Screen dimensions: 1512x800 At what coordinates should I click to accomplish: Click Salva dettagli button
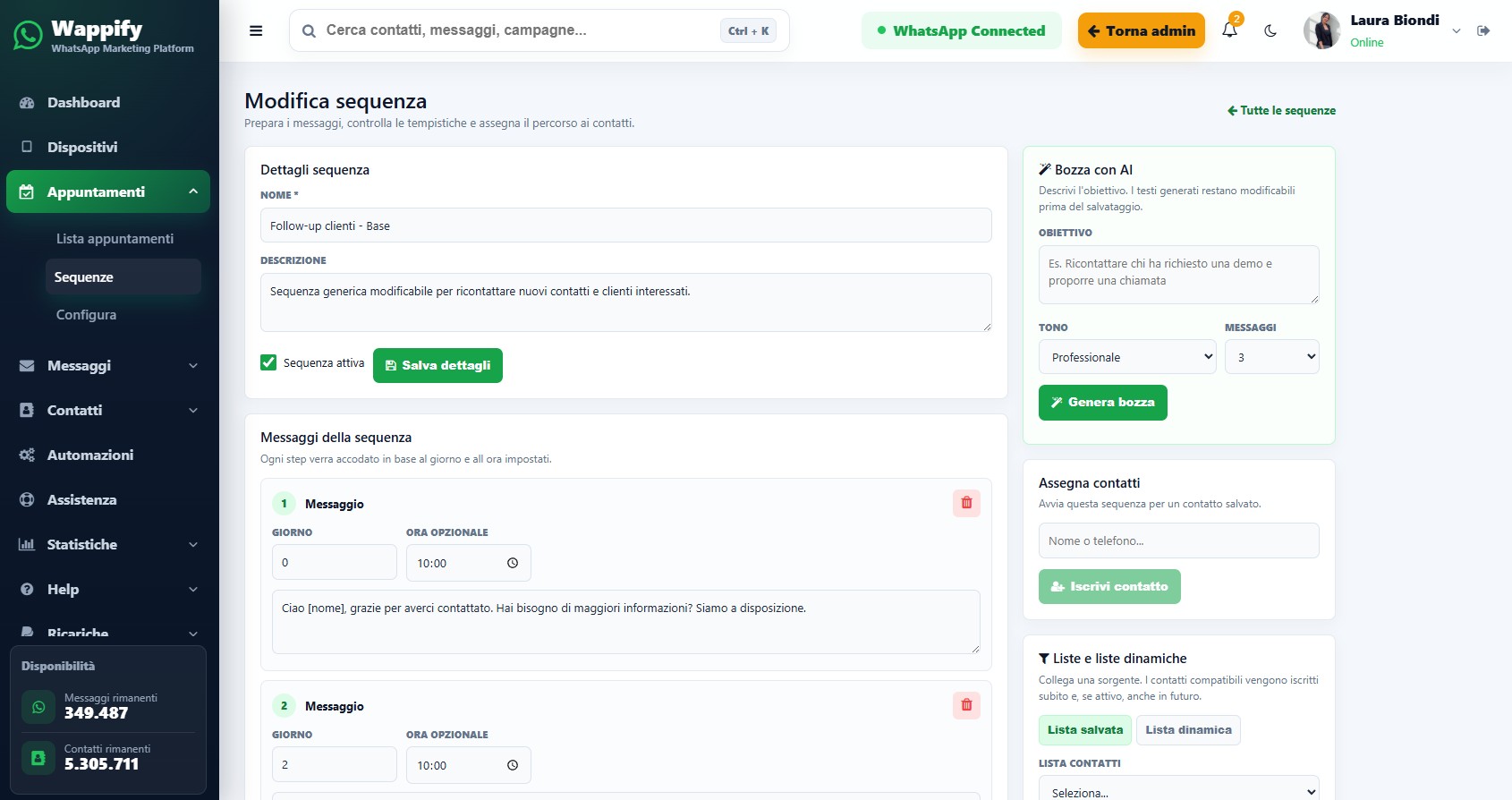(x=437, y=365)
